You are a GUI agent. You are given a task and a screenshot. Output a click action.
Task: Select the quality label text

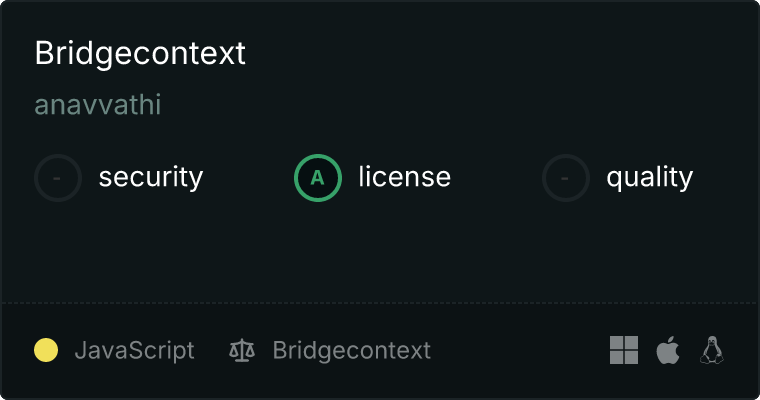tap(649, 178)
